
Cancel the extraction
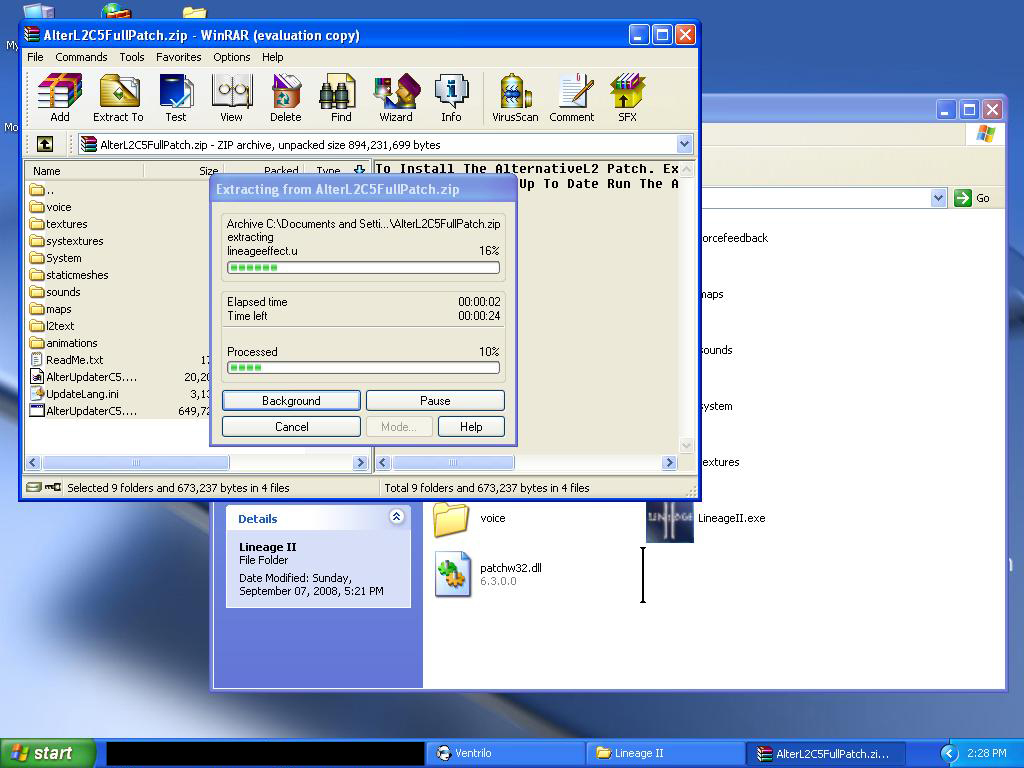tap(291, 426)
